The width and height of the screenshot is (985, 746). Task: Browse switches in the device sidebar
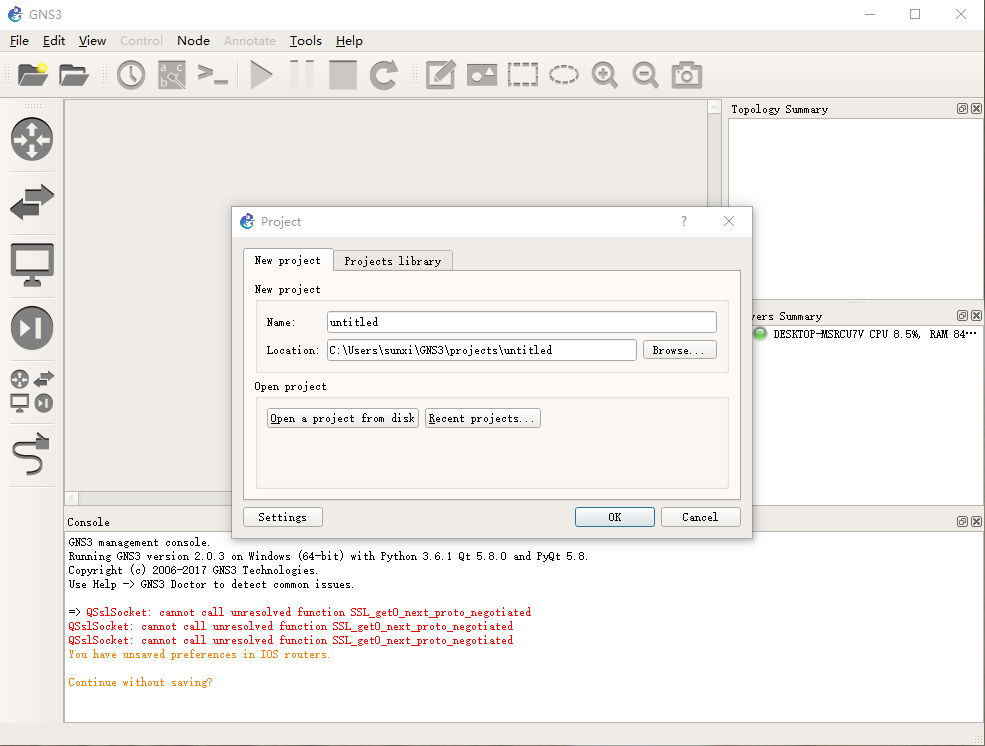click(32, 202)
